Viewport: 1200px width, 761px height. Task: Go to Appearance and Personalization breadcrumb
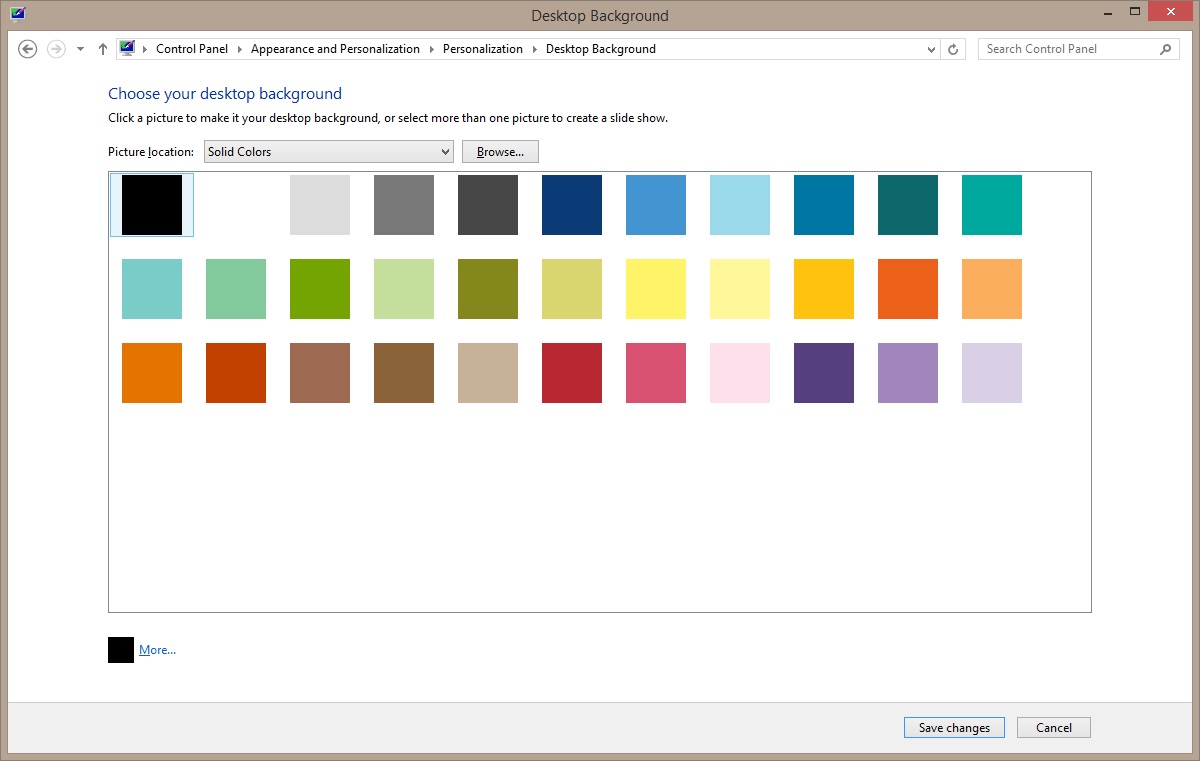(335, 49)
